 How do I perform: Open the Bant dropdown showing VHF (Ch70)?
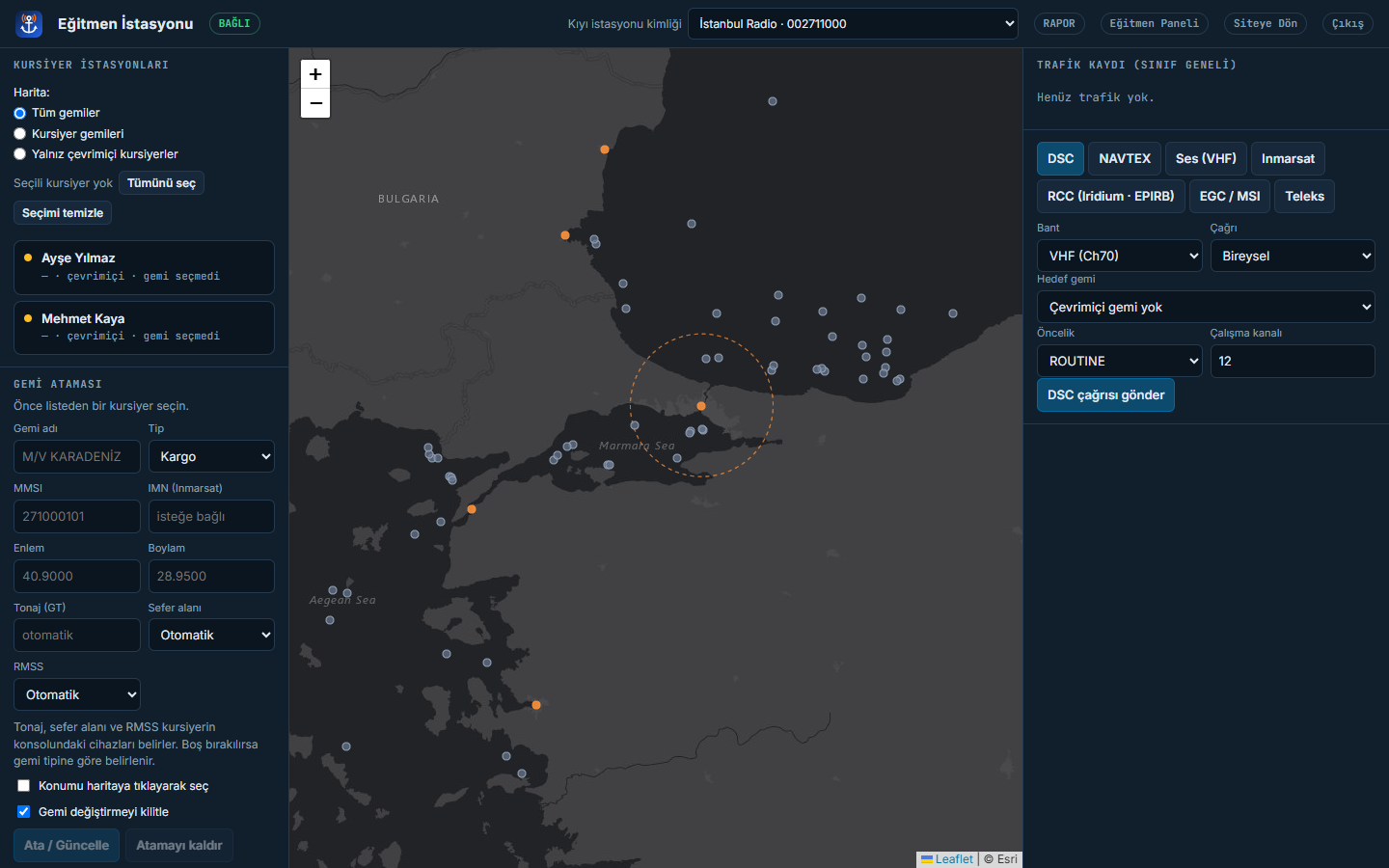(x=1119, y=257)
